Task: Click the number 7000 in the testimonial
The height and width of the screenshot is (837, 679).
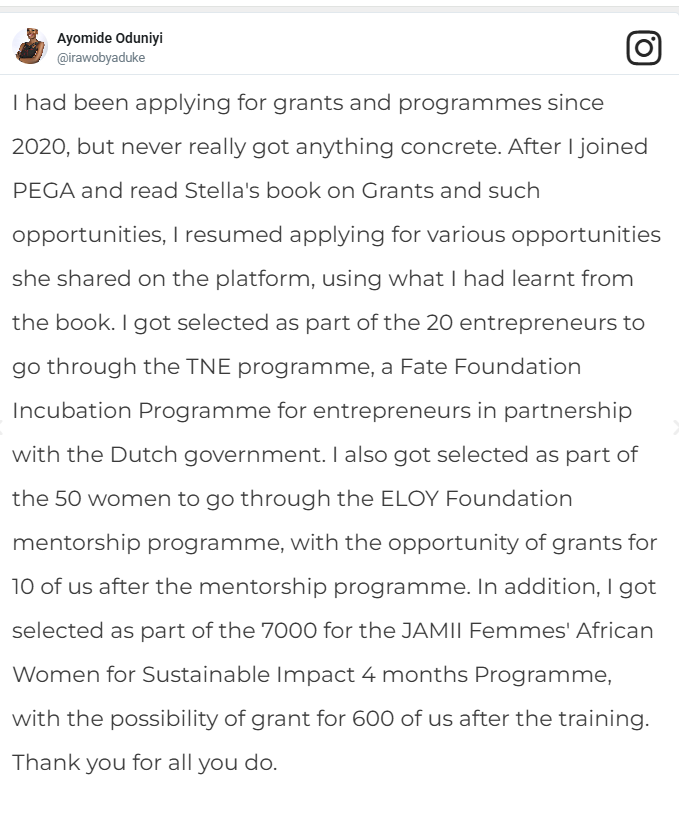Action: 289,630
